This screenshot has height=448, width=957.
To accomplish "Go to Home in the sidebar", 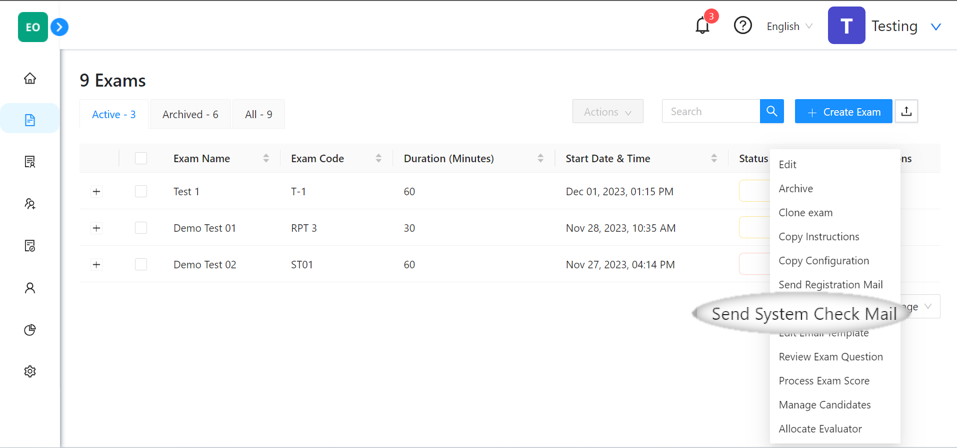I will click(x=30, y=78).
